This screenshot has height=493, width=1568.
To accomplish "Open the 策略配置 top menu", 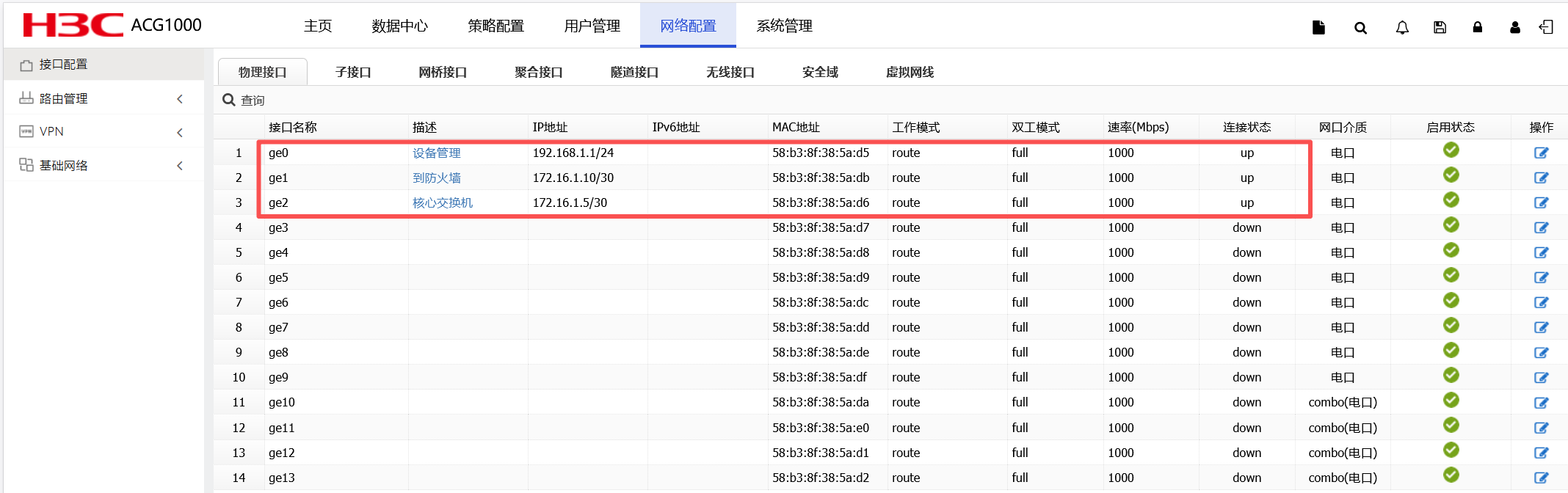I will click(x=496, y=26).
